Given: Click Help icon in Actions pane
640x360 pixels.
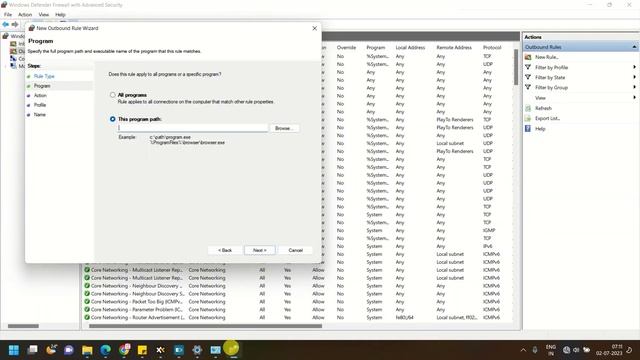Looking at the screenshot, I should [528, 129].
